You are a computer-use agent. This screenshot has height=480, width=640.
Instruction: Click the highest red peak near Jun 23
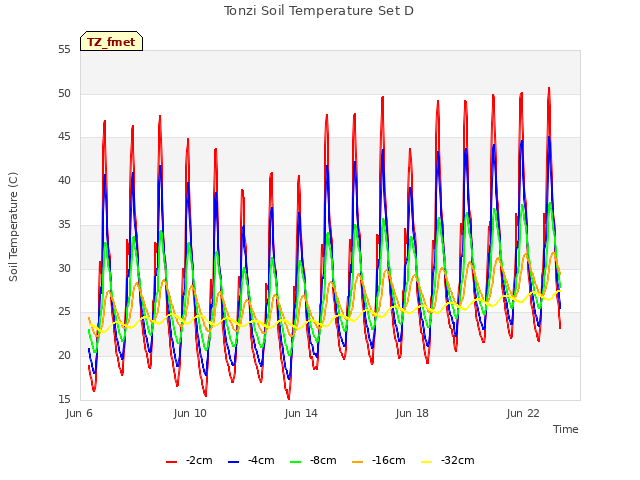549,88
